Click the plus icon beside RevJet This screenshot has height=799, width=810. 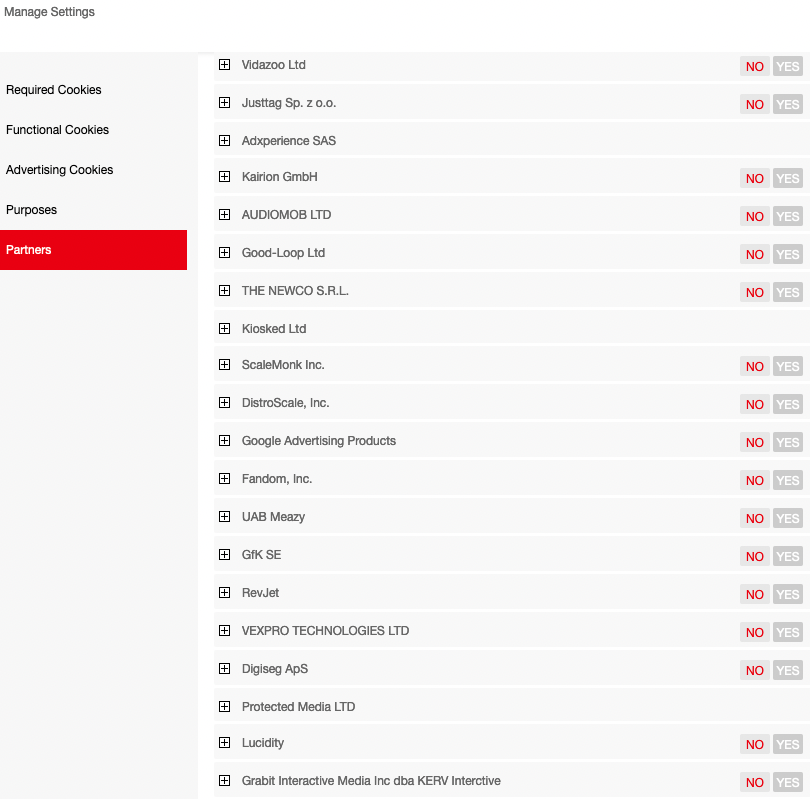(224, 593)
